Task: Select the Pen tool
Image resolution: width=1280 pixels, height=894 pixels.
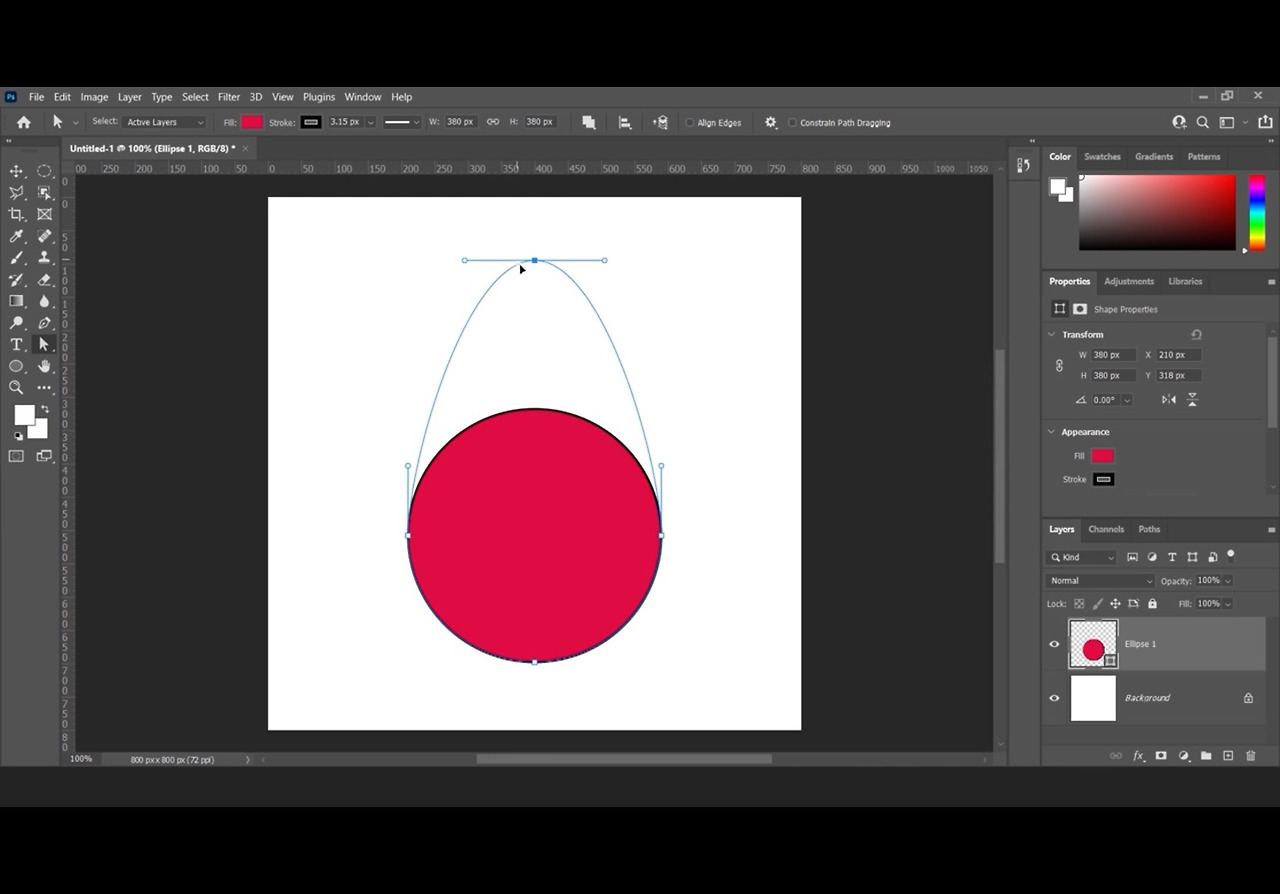Action: [44, 322]
